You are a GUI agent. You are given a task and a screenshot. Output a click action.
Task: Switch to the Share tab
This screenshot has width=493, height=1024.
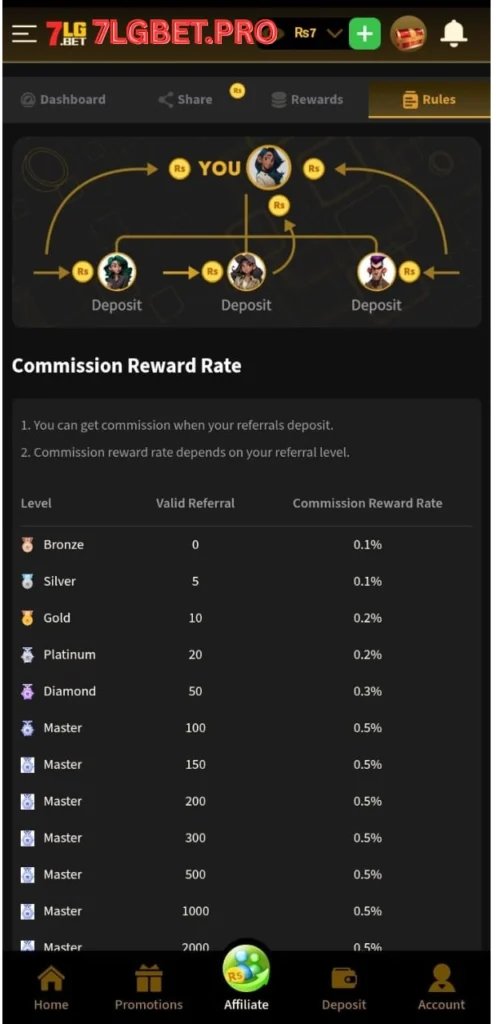tap(185, 99)
